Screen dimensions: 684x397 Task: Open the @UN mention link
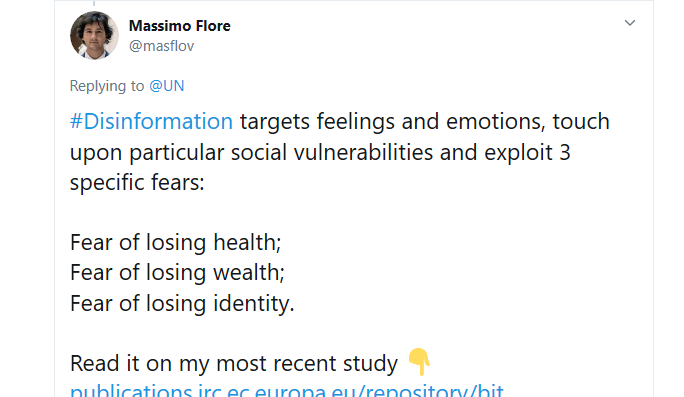coord(167,86)
